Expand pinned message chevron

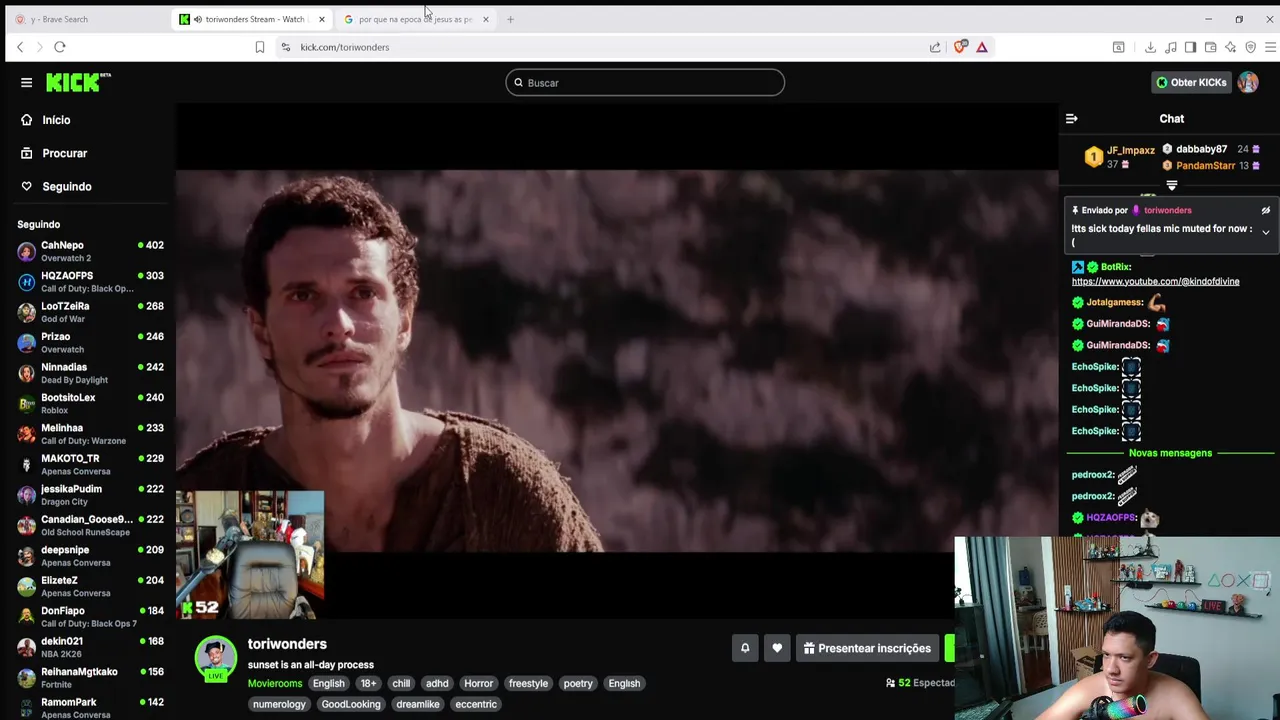pos(1265,232)
